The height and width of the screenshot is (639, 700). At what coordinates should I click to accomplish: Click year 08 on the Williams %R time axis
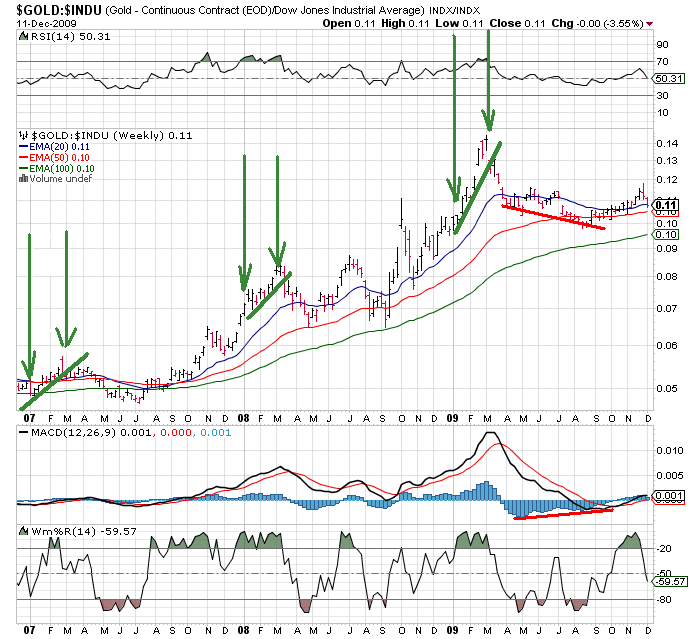point(243,631)
